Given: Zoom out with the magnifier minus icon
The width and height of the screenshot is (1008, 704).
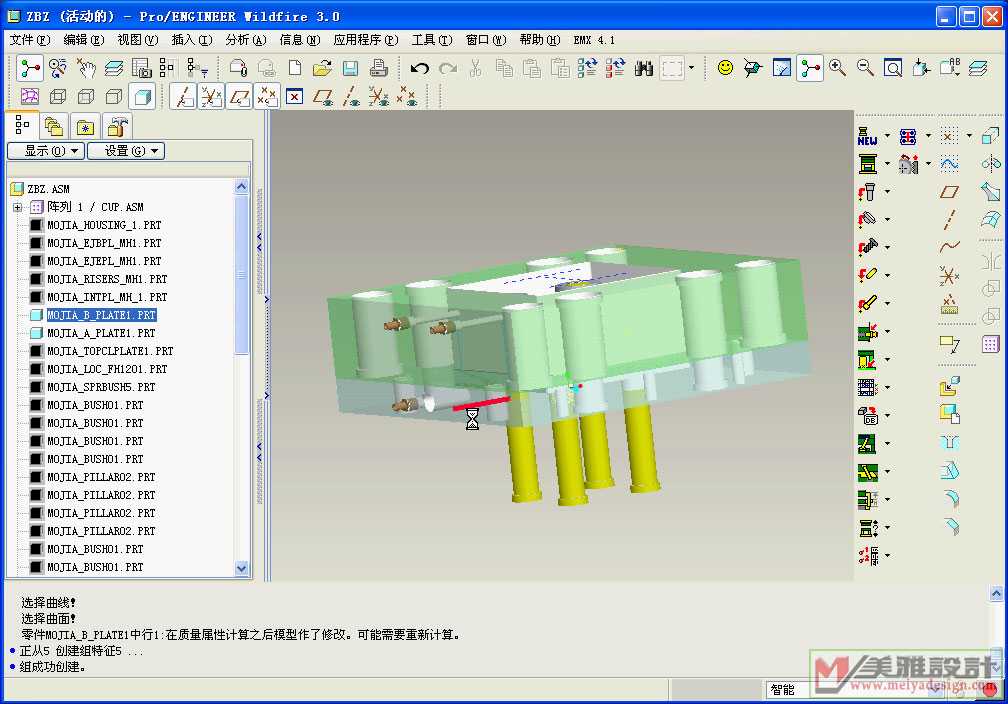Looking at the screenshot, I should tap(865, 68).
